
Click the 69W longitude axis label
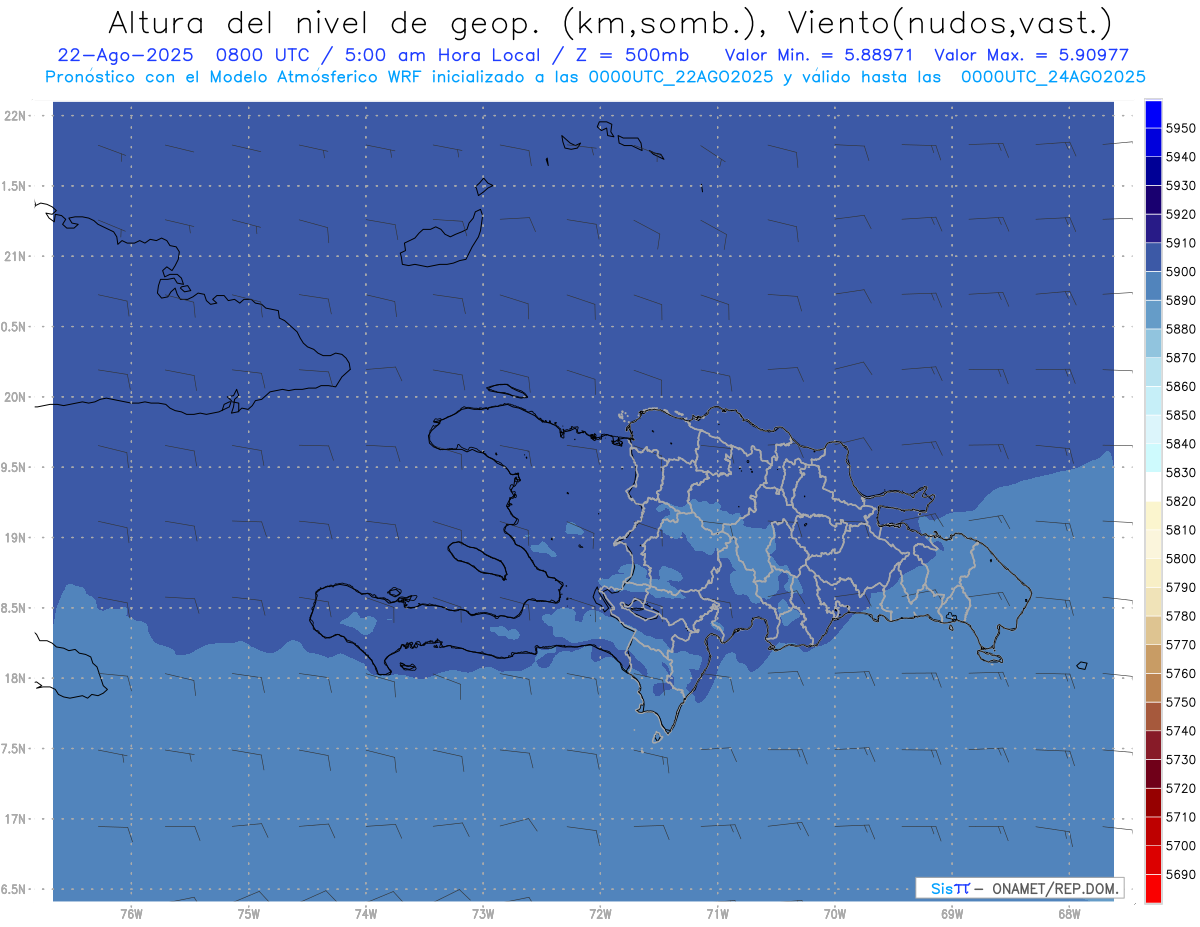click(x=951, y=914)
